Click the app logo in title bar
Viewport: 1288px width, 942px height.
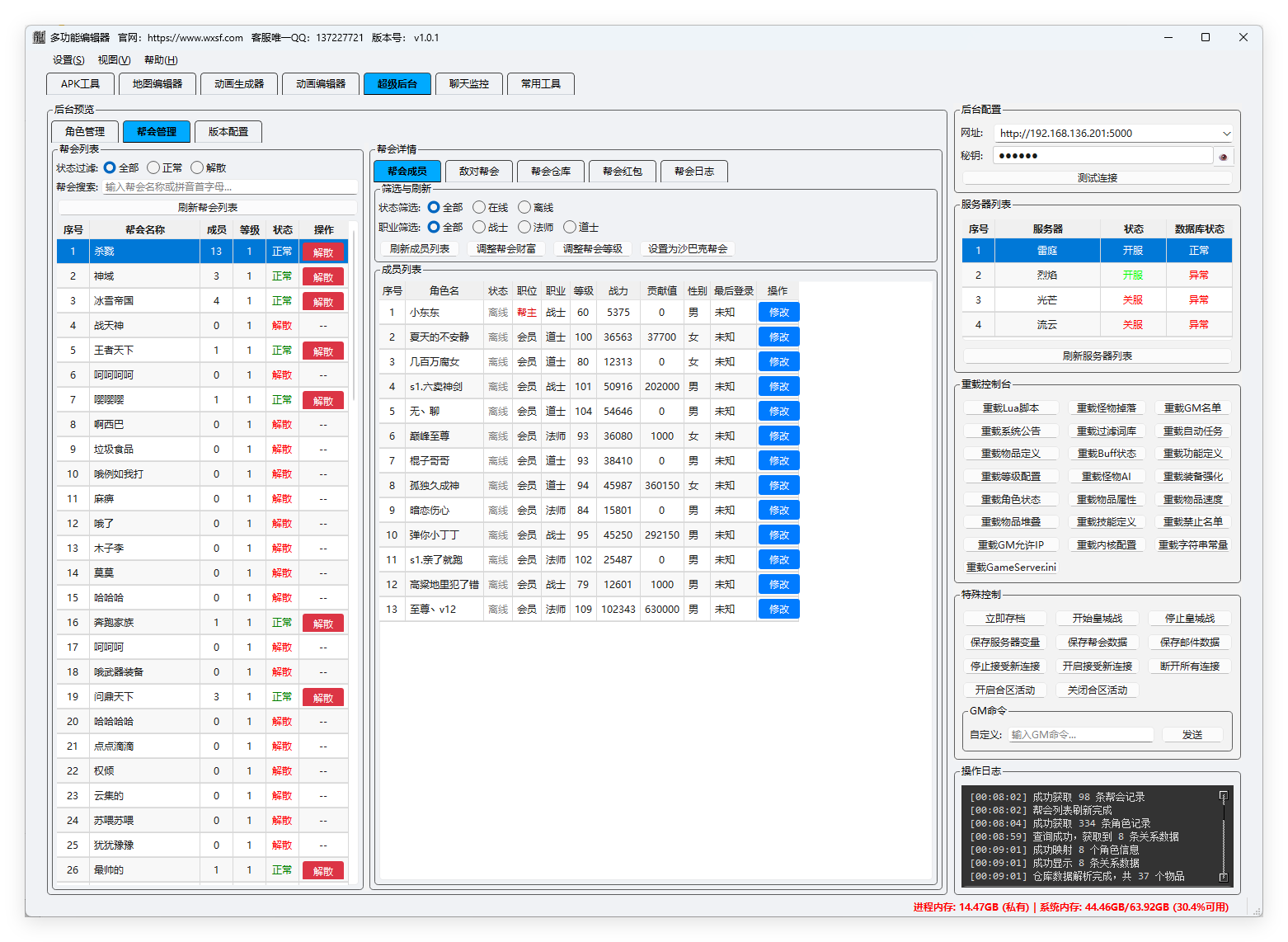[39, 37]
